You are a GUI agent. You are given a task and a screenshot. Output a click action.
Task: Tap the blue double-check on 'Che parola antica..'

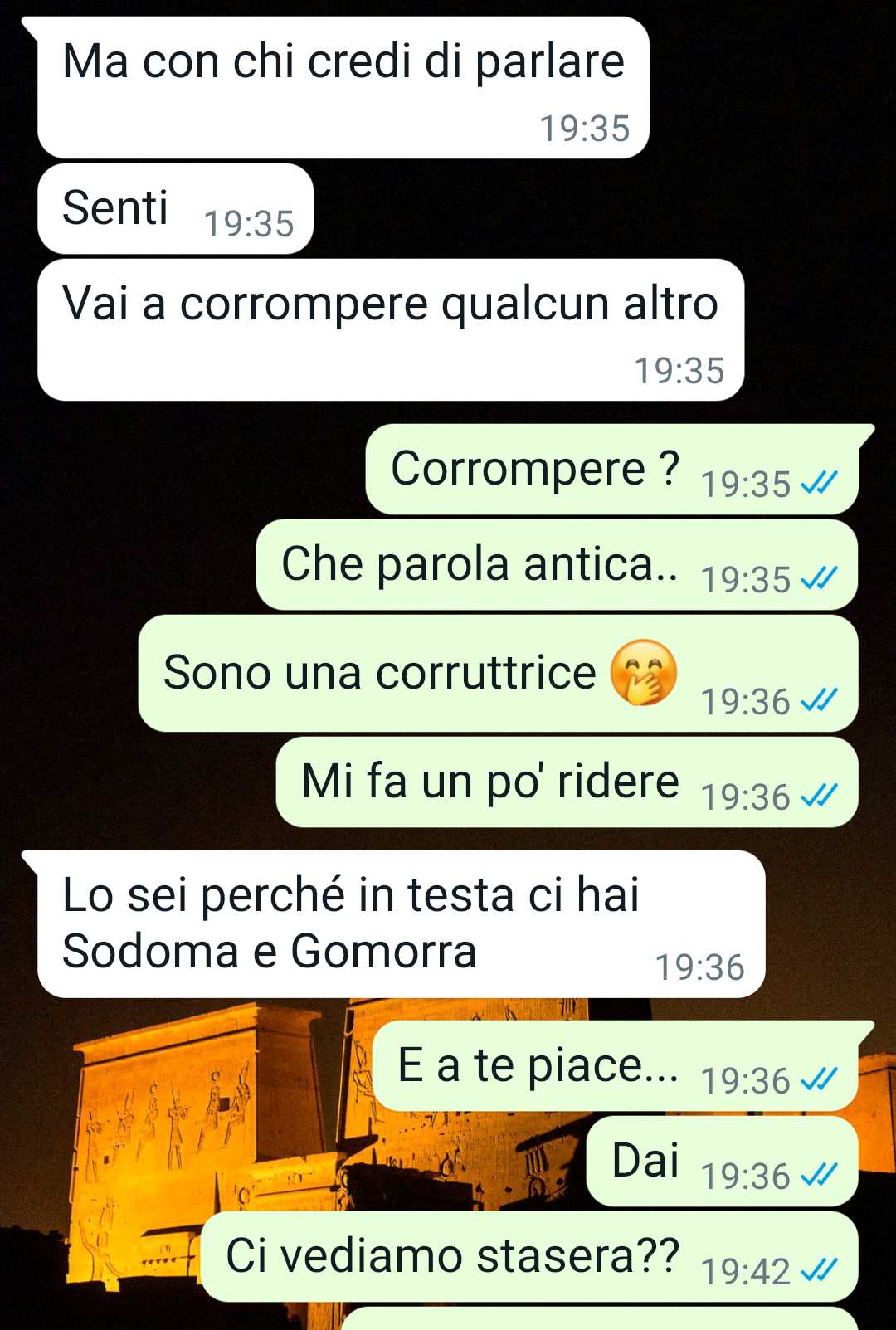(x=819, y=578)
